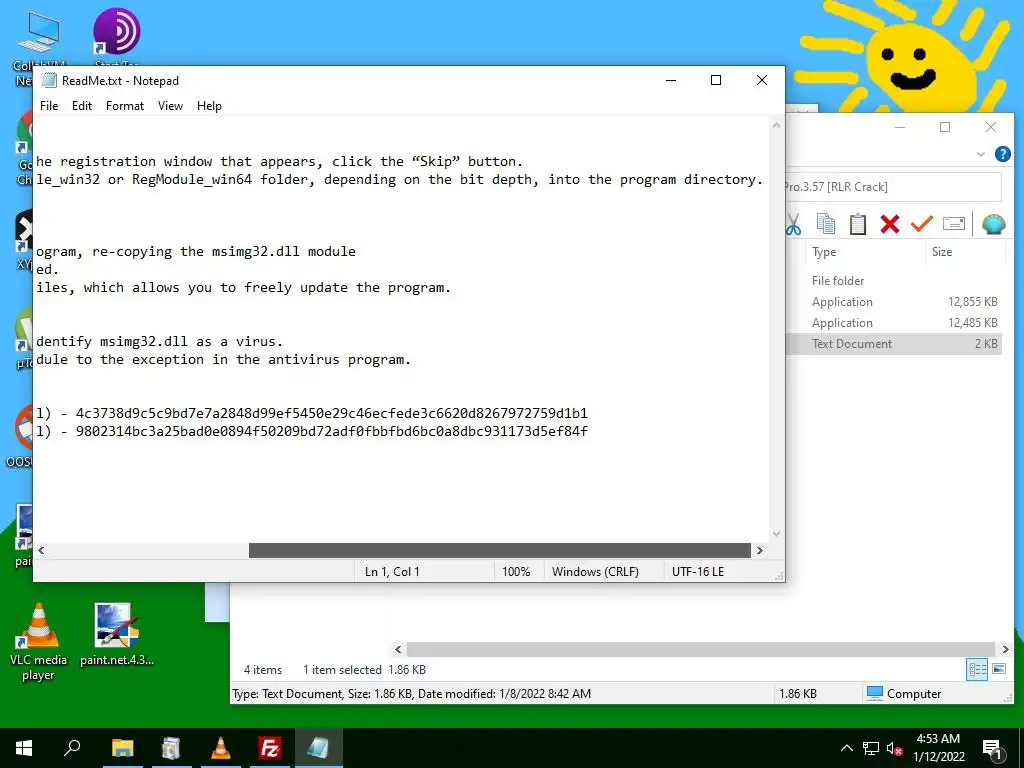Select the Application row sized 12,485 KB
1024x768 pixels.
[x=893, y=323]
